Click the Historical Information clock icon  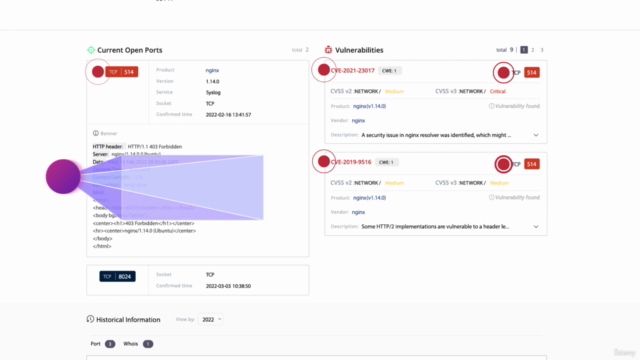[90, 319]
